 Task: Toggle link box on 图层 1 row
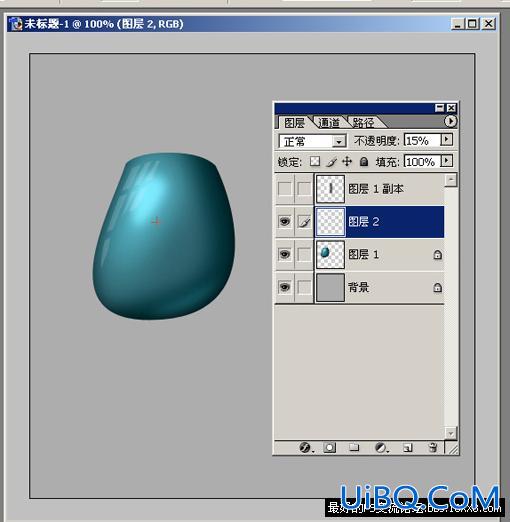click(x=304, y=254)
